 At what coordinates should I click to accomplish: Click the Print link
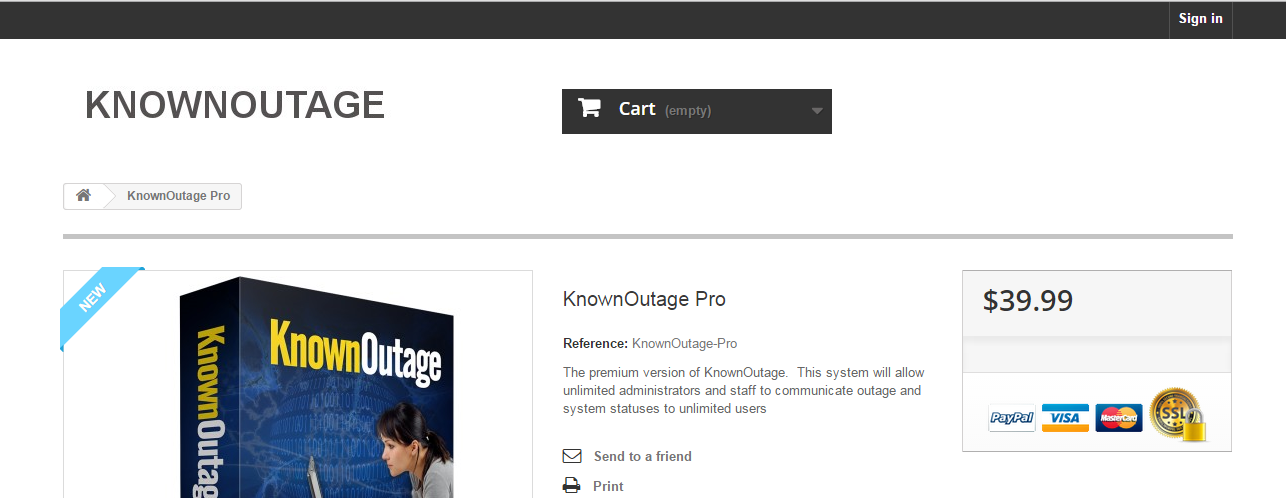pyautogui.click(x=608, y=486)
